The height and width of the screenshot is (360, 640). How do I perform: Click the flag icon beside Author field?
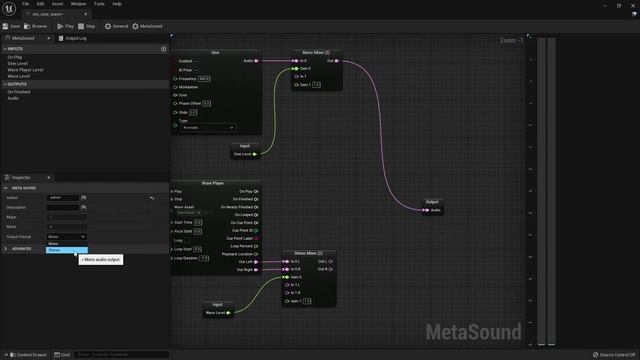pyautogui.click(x=84, y=198)
